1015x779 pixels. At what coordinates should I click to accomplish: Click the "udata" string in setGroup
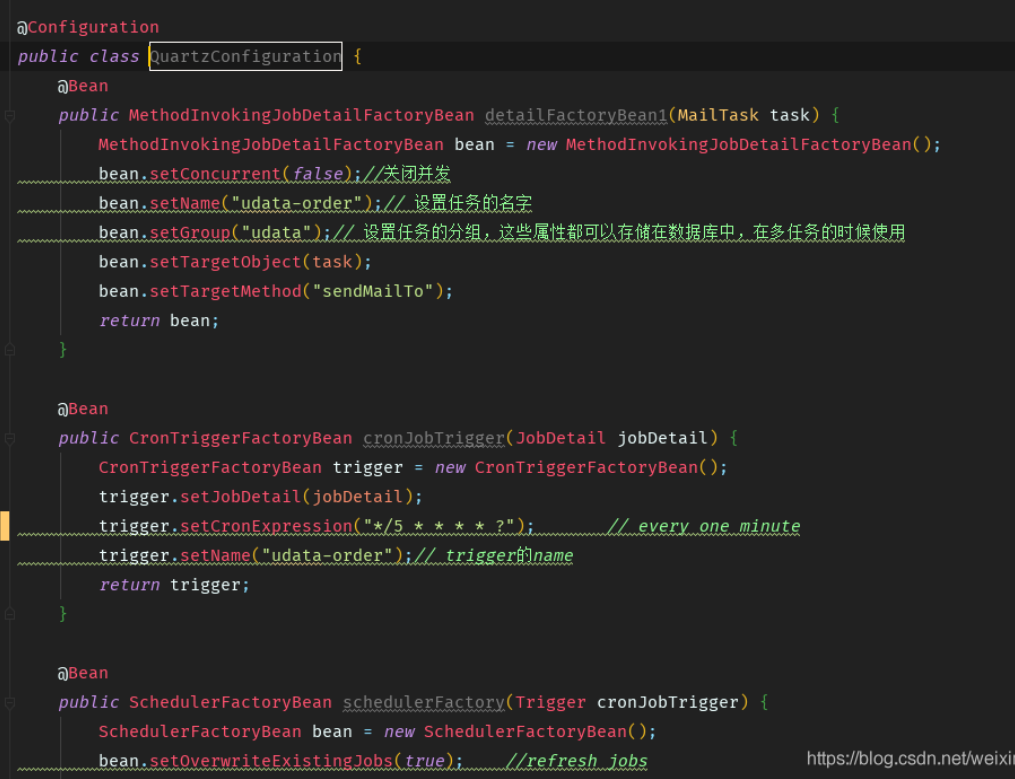[x=276, y=232]
